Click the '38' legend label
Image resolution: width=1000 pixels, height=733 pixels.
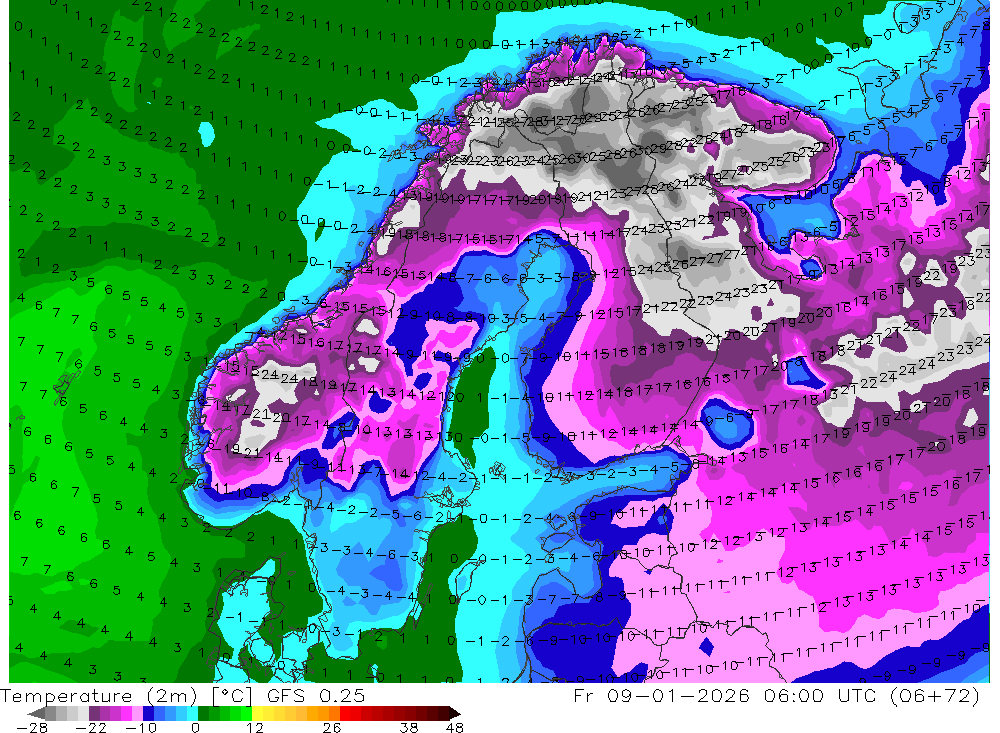click(x=409, y=727)
